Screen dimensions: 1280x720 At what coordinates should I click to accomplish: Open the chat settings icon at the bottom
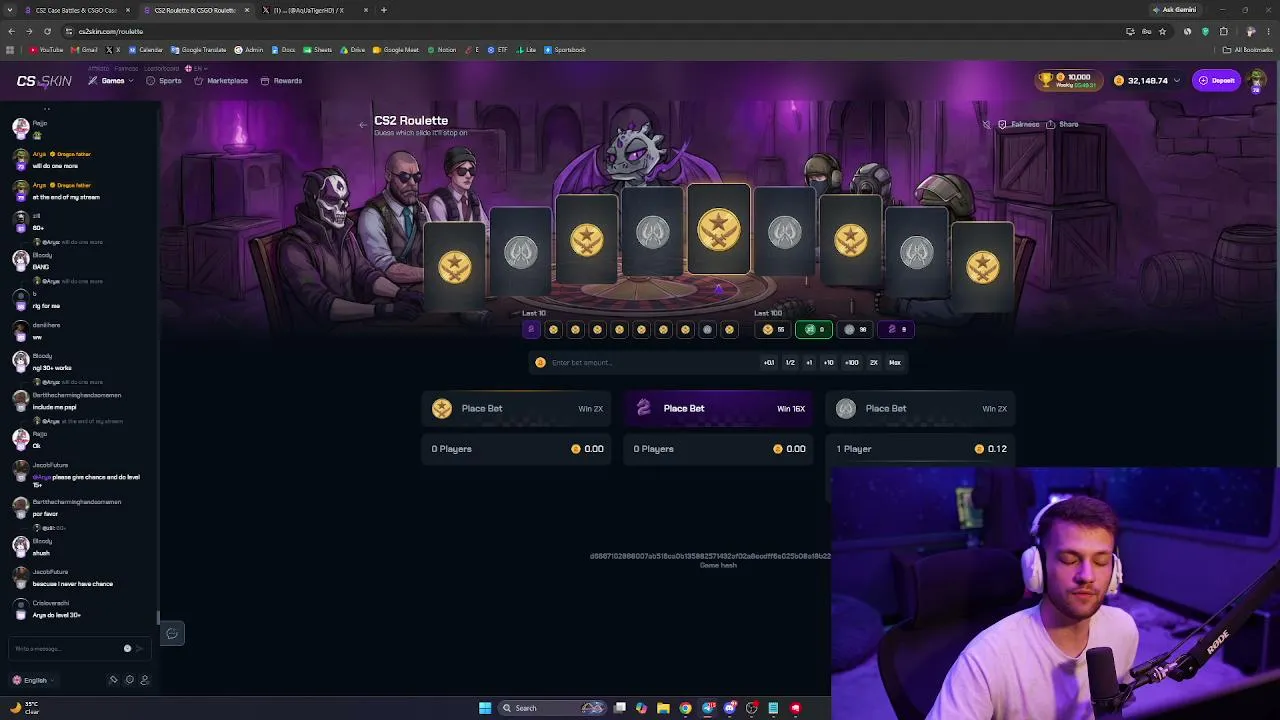click(x=129, y=681)
